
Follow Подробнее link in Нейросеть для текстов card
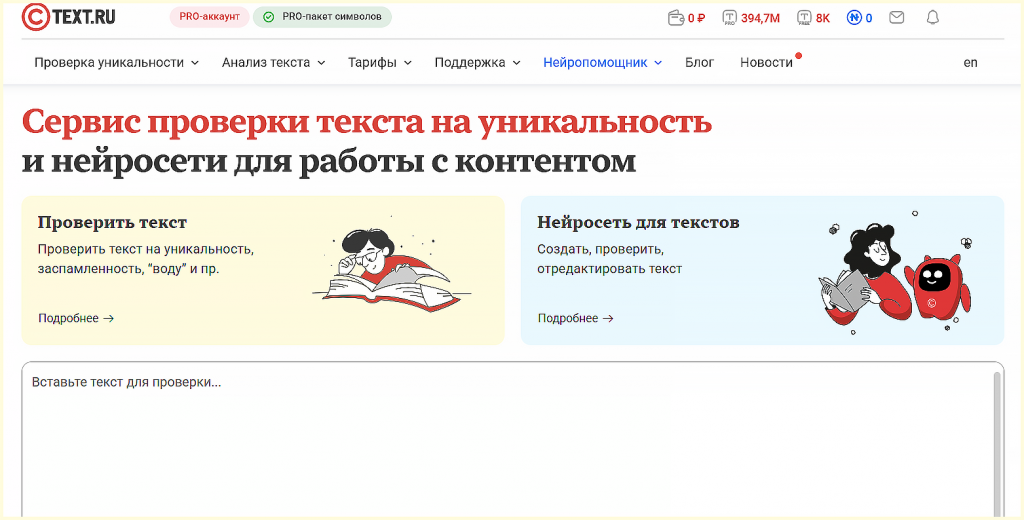575,318
